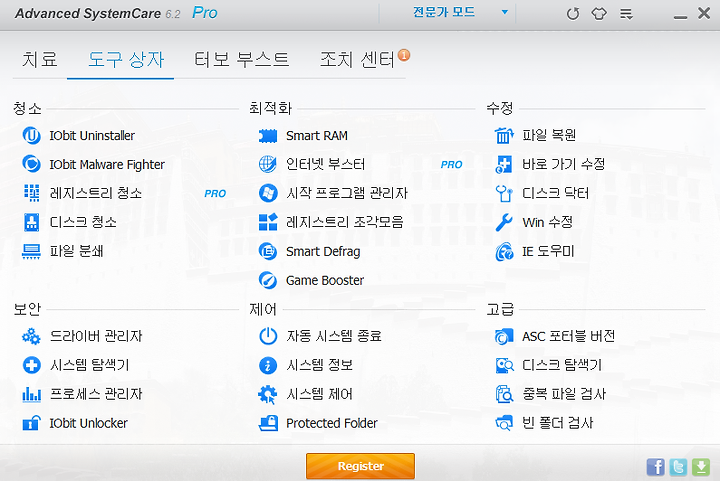
Task: Click the 빈 폴더 검사 icon
Action: pyautogui.click(x=504, y=423)
